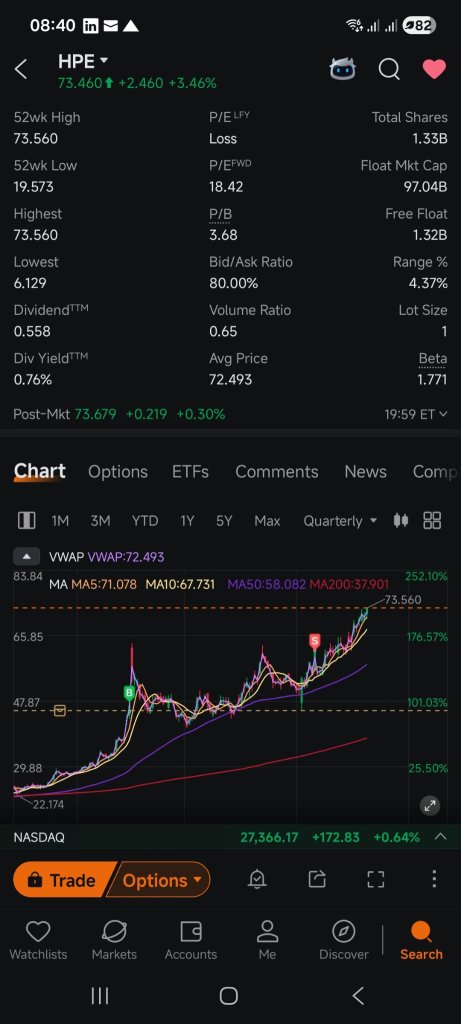Select the Max chart range
The image size is (461, 1024).
[267, 520]
